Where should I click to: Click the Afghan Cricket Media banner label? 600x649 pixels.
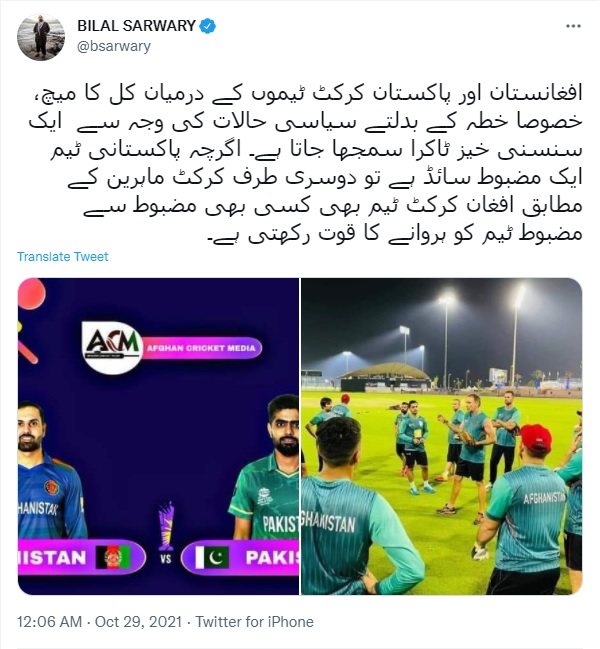click(201, 348)
